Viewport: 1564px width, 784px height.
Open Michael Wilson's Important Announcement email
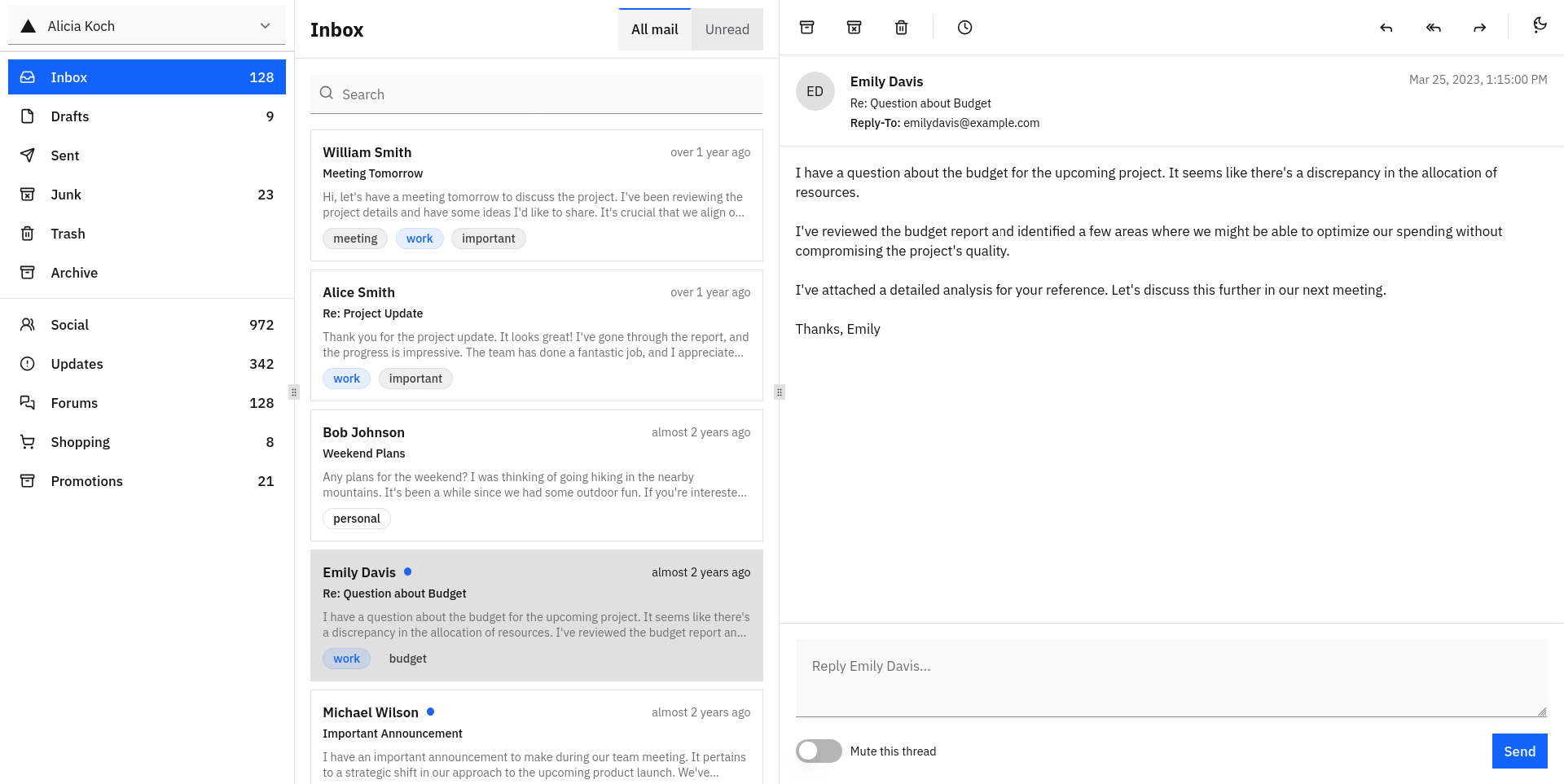click(x=537, y=737)
